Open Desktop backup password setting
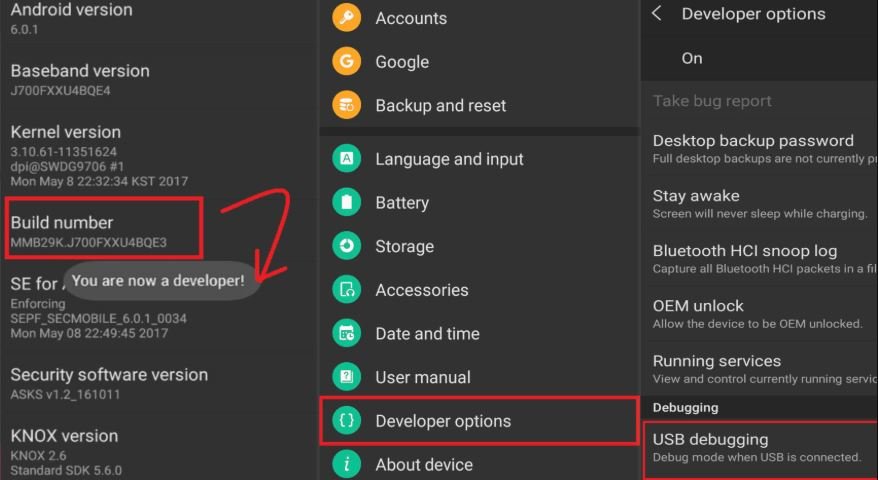Image resolution: width=878 pixels, height=480 pixels. 759,148
